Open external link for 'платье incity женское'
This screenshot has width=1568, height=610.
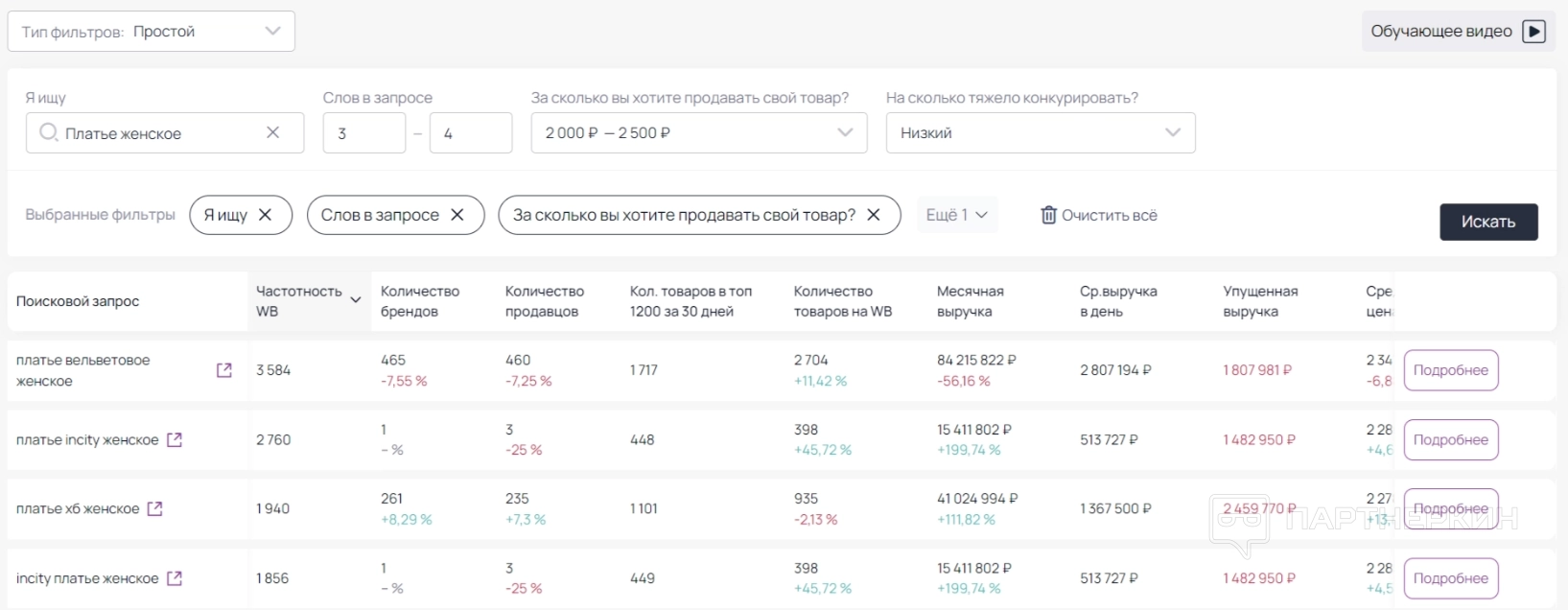(x=175, y=439)
